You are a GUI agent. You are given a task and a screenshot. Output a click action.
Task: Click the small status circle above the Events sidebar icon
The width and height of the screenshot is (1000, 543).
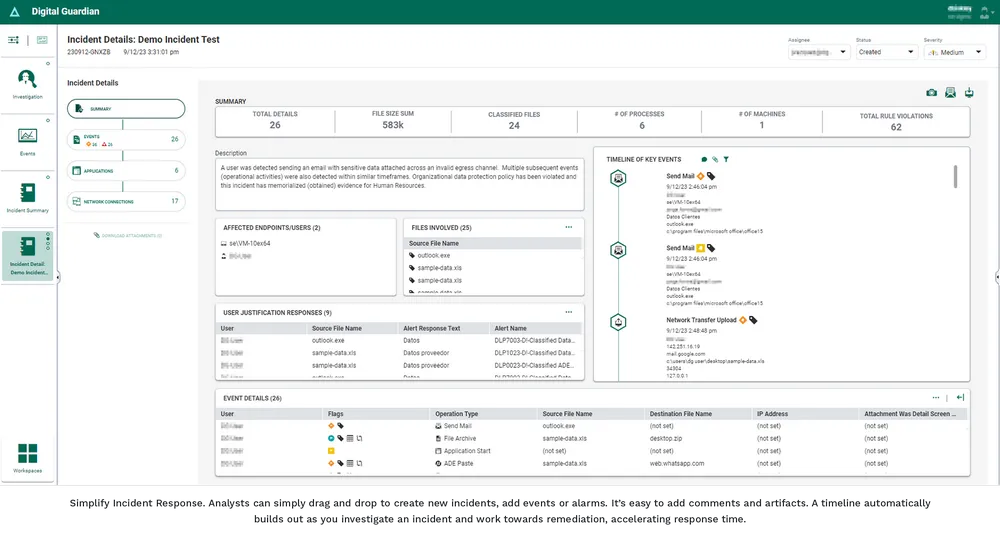click(x=48, y=121)
